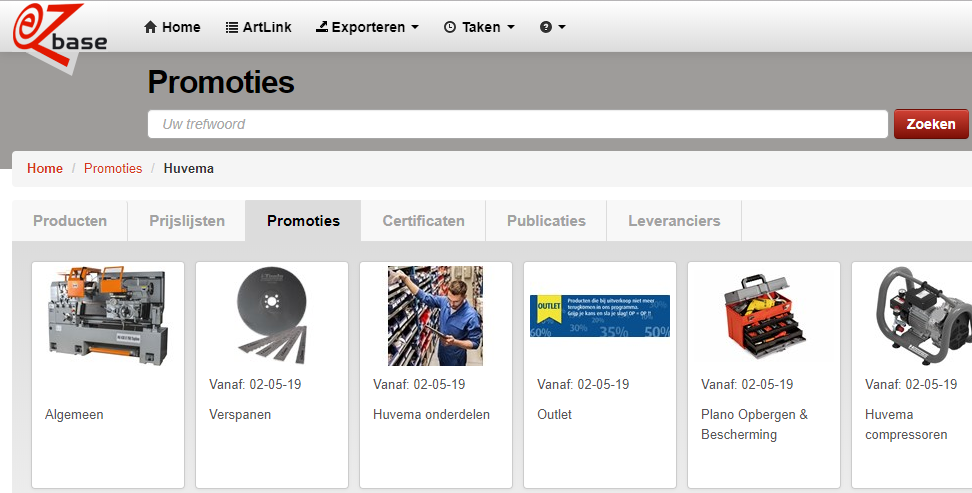Screen dimensions: 972x493
Task: Switch to the Prijslijsten tab
Action: point(187,221)
